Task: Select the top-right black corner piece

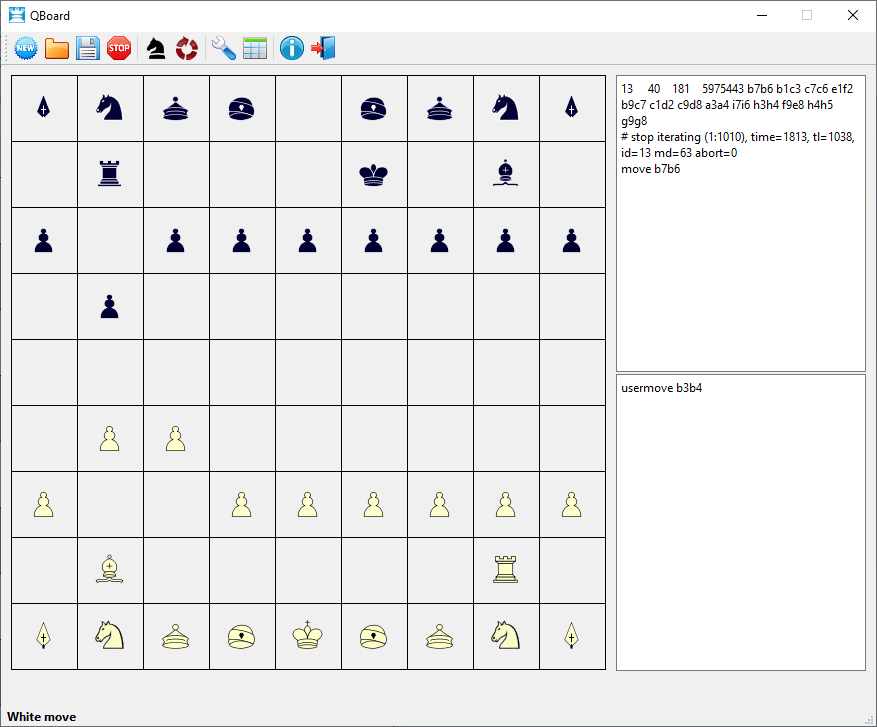Action: [x=572, y=108]
